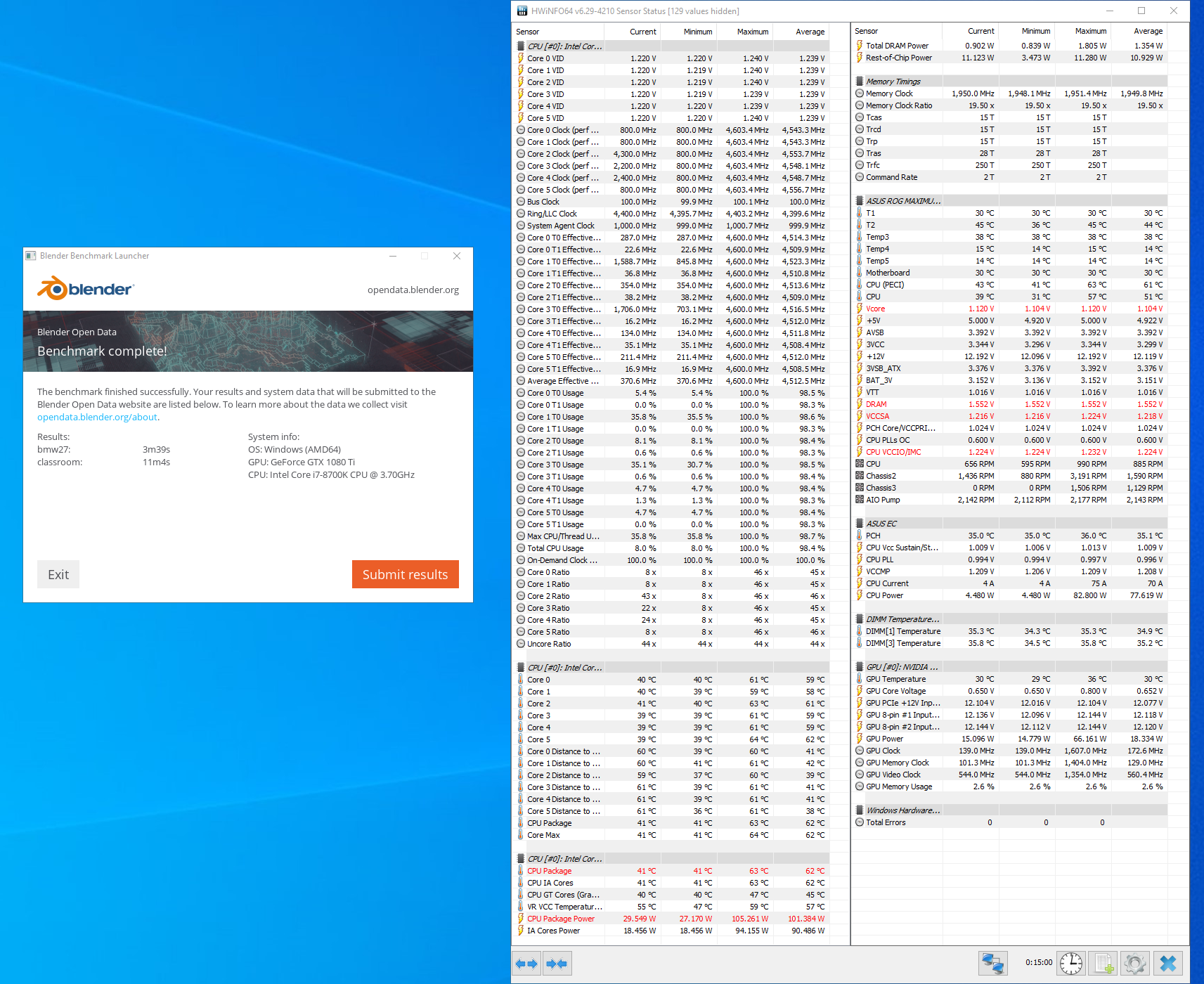Select the GPU Memory Usage row
Viewport: 1204px width, 984px height.
[x=1011, y=786]
